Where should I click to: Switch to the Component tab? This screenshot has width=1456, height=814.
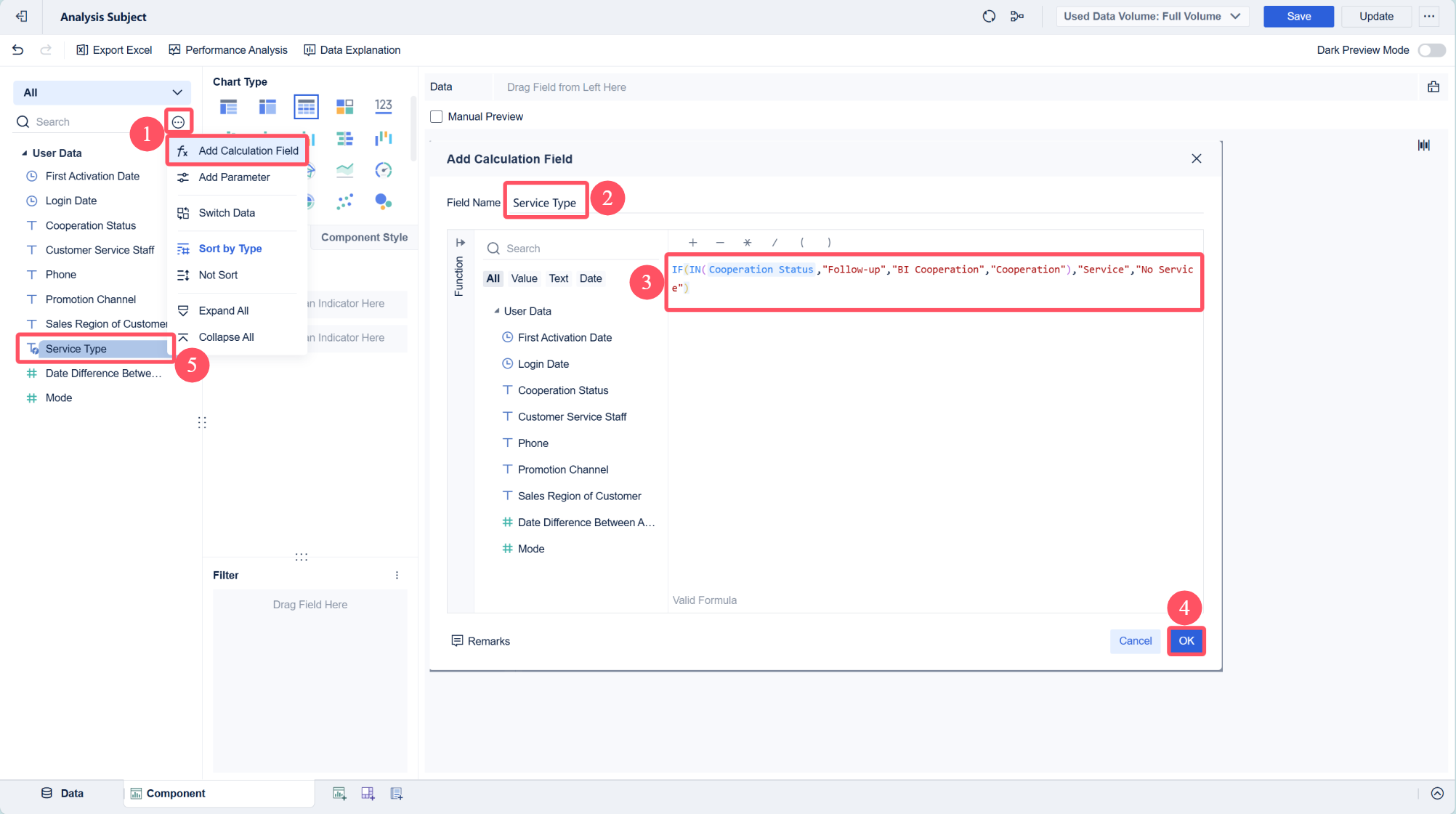click(175, 793)
